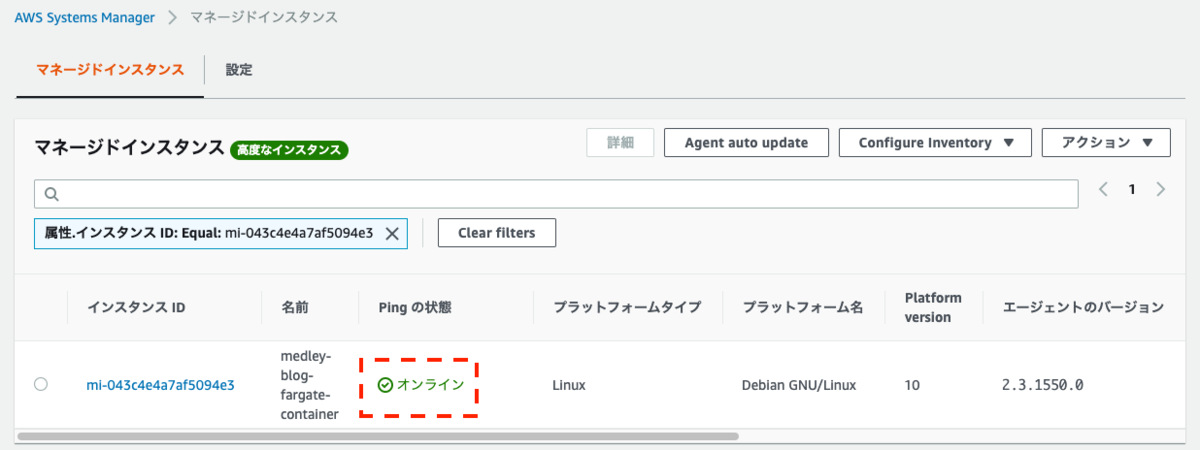Click the horizontal scrollbar under the table

click(378, 437)
